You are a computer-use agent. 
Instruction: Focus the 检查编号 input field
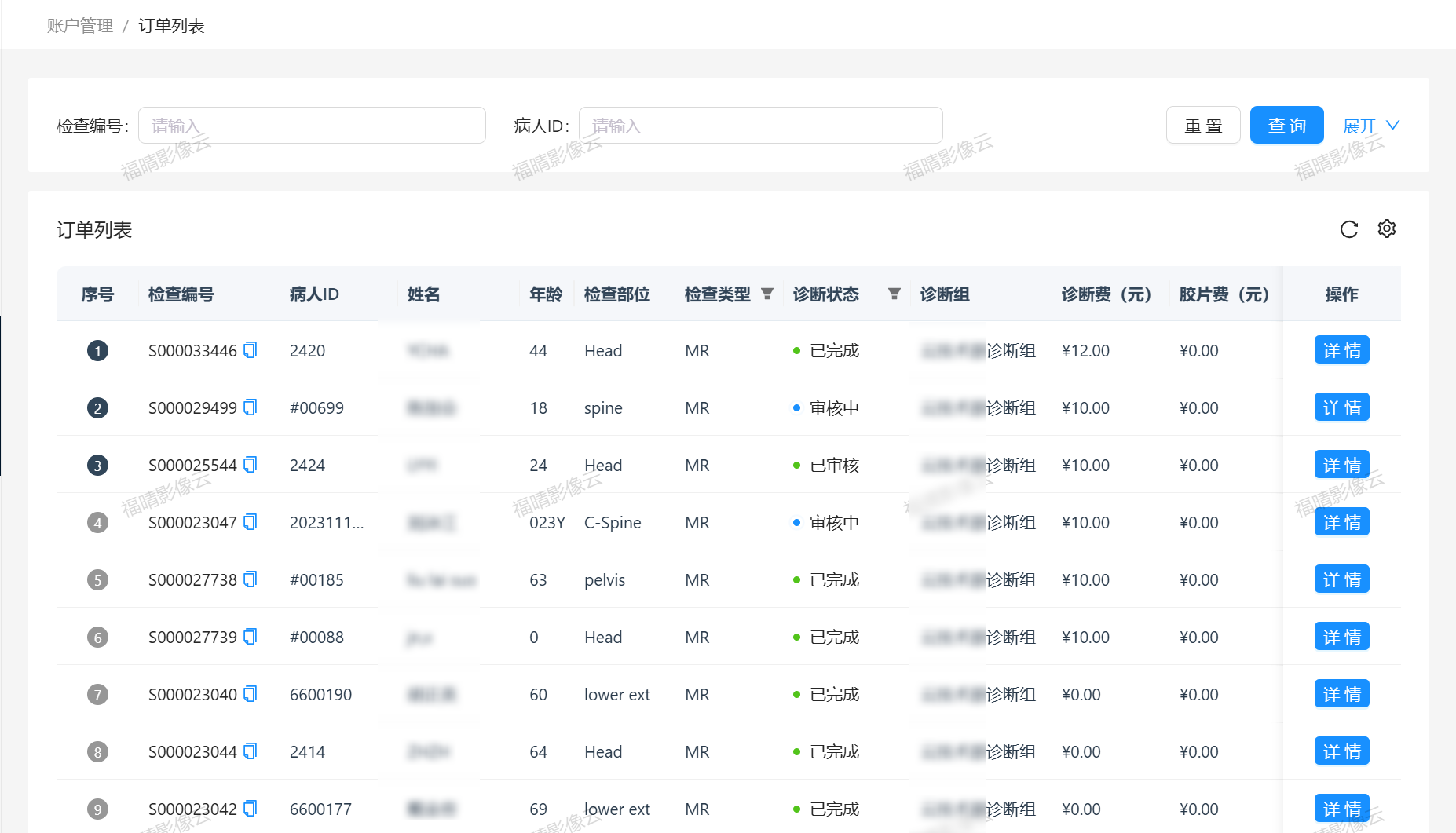pyautogui.click(x=312, y=126)
